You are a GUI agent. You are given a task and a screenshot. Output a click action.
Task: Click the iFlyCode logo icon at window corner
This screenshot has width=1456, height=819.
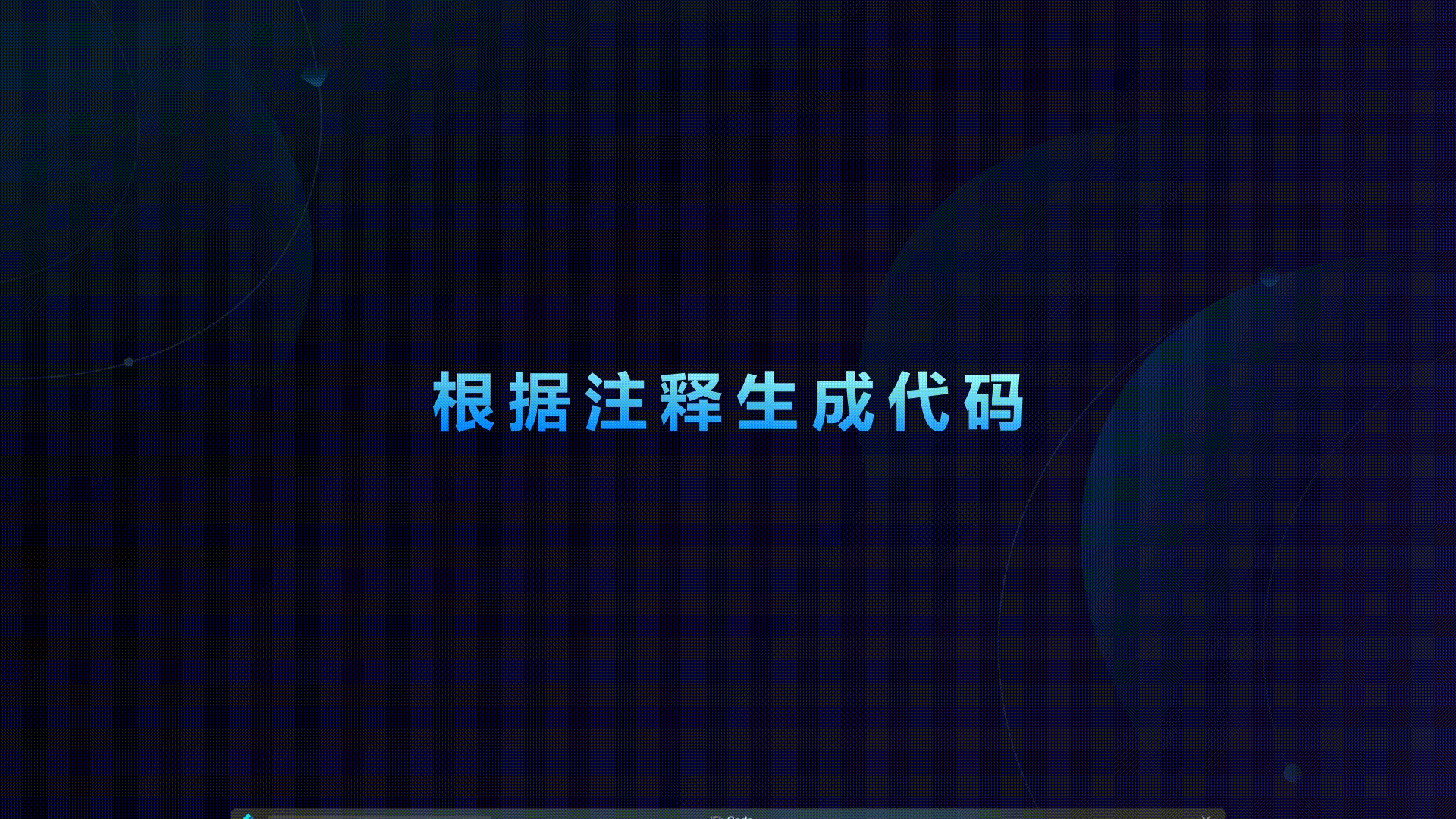point(247,816)
